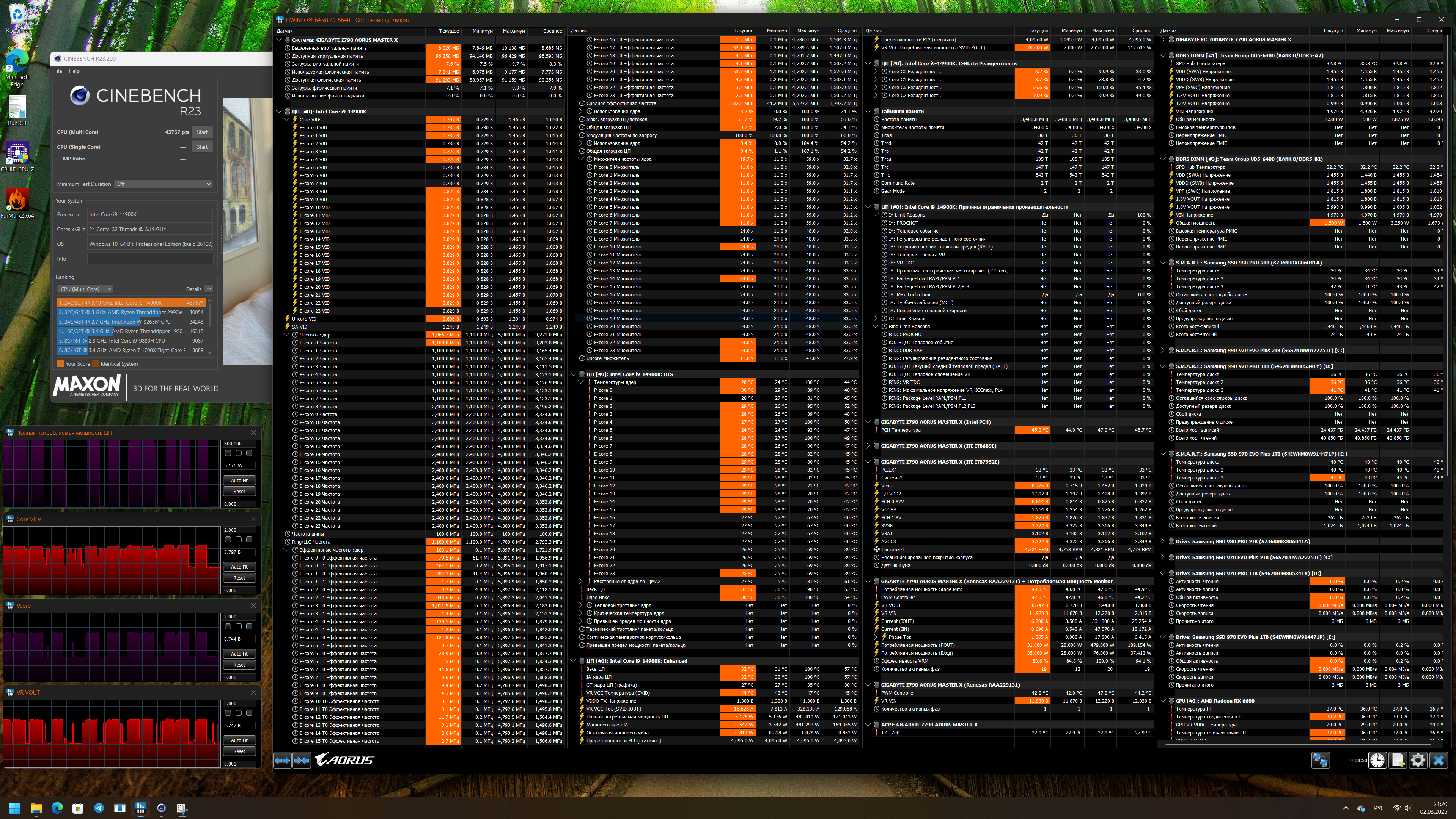The height and width of the screenshot is (819, 1456).
Task: Open Minimum Test Duration dropdown
Action: [164, 184]
